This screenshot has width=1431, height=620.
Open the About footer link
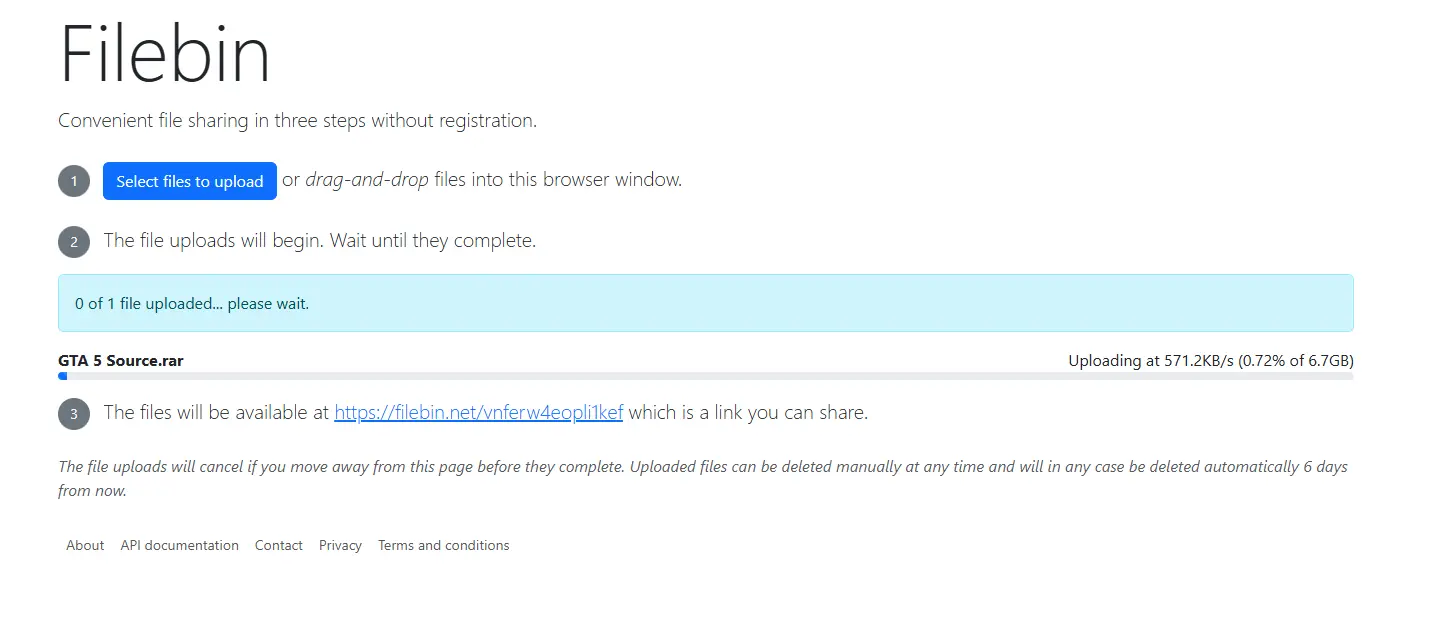click(85, 545)
